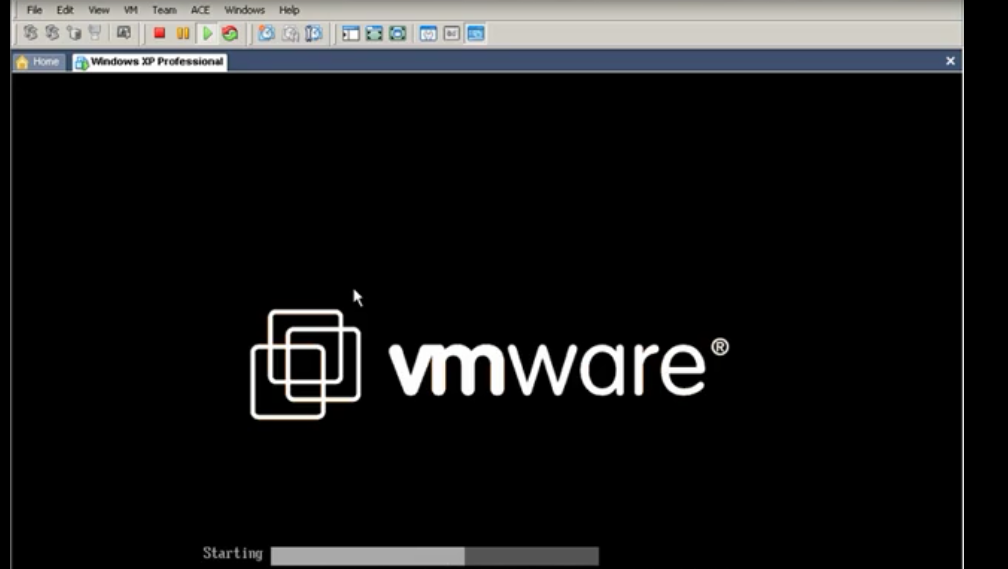Toggle the sidebar view icon

tap(350, 33)
